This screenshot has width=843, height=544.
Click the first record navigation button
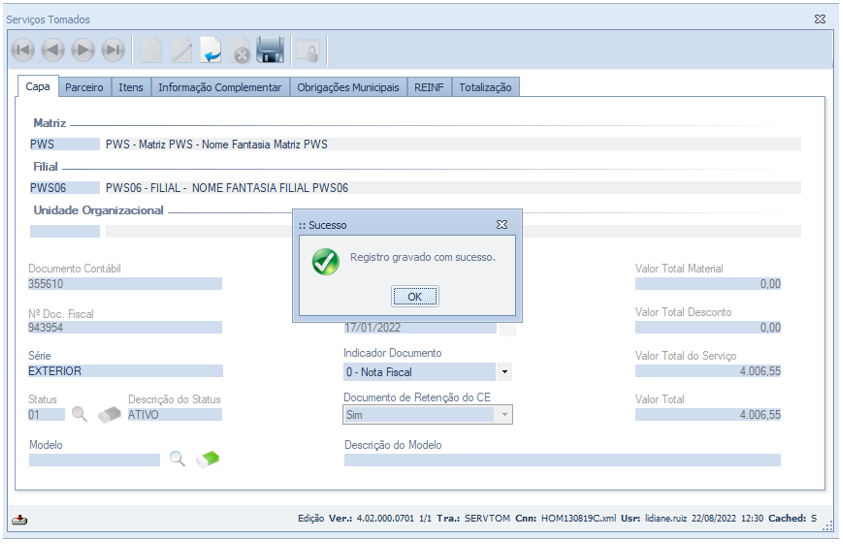click(x=23, y=49)
